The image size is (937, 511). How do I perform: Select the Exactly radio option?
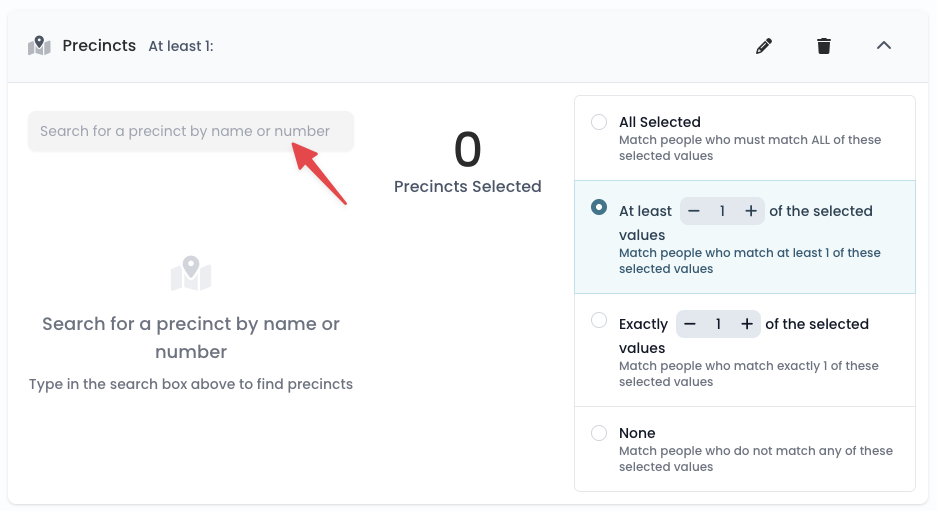pyautogui.click(x=599, y=320)
